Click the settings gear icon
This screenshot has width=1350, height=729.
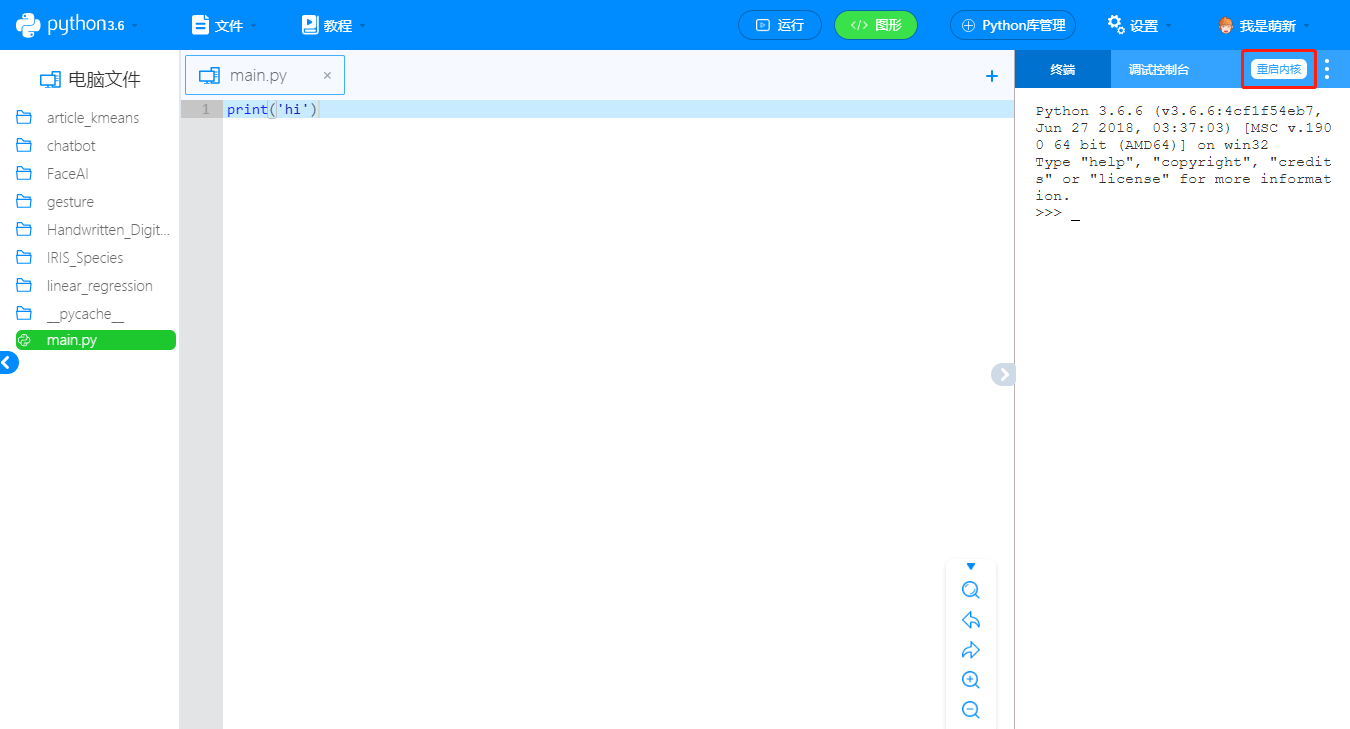pyautogui.click(x=1116, y=24)
